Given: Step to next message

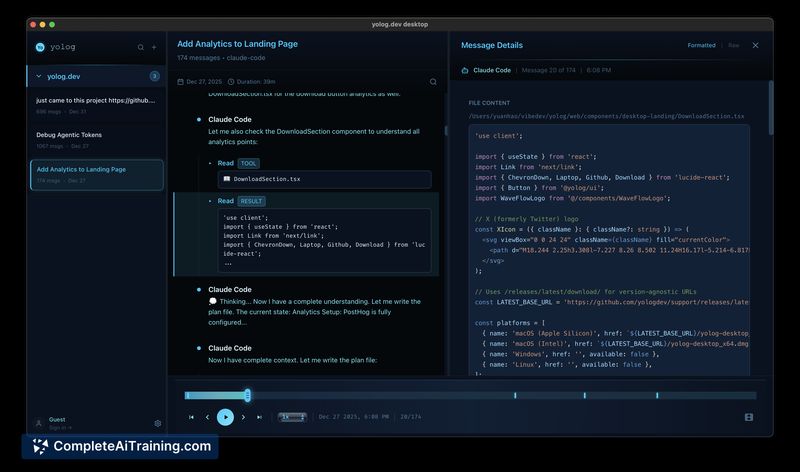Looking at the screenshot, I should pyautogui.click(x=243, y=417).
